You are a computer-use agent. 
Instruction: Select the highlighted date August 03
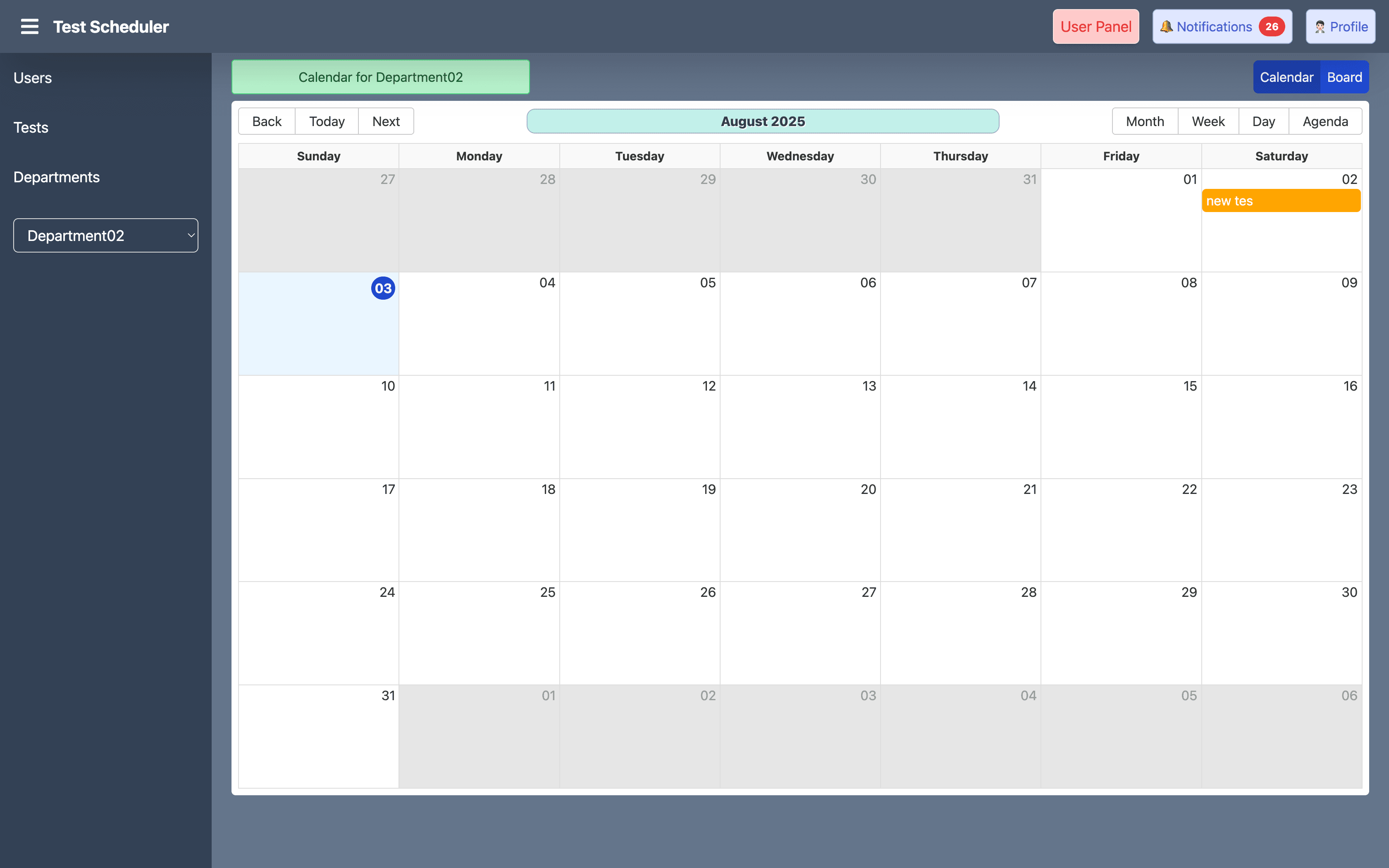coord(382,288)
